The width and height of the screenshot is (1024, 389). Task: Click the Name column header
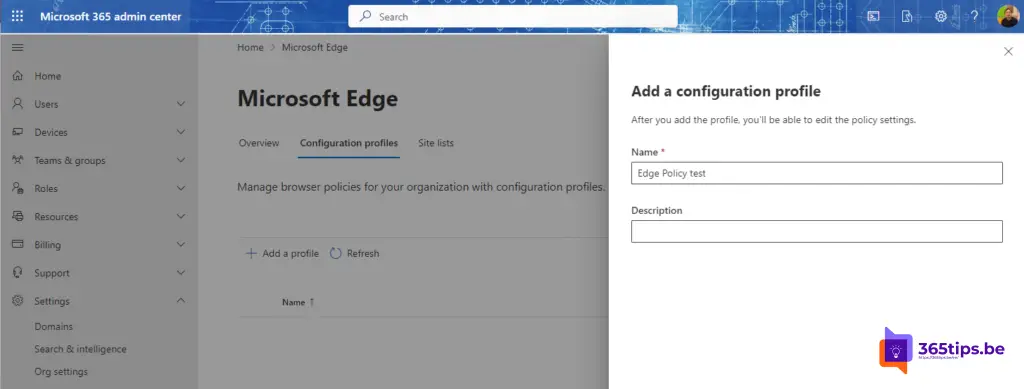[293, 302]
